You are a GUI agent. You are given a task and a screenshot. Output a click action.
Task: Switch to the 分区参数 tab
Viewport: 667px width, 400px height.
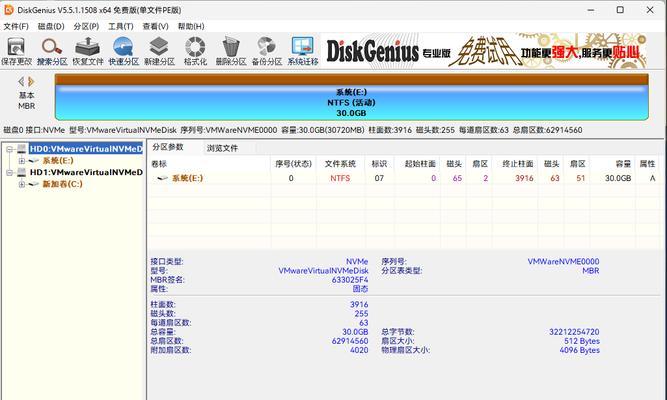click(168, 147)
